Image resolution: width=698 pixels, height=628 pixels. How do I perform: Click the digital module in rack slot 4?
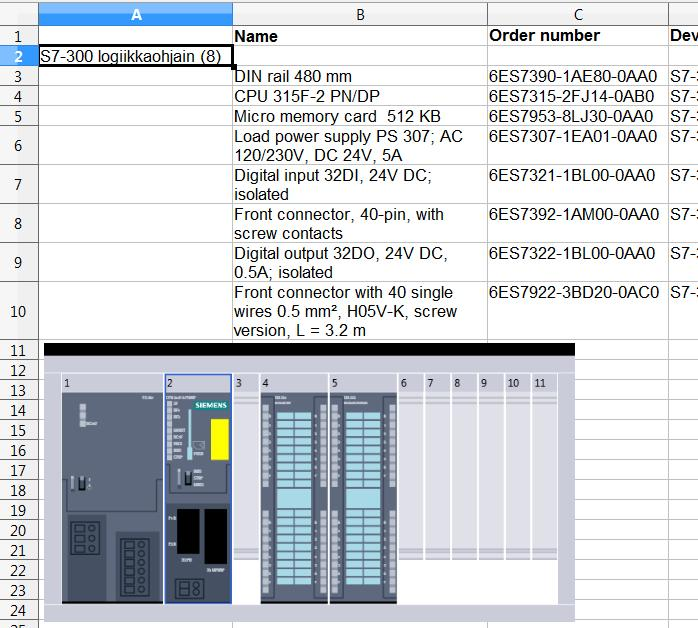pyautogui.click(x=294, y=498)
